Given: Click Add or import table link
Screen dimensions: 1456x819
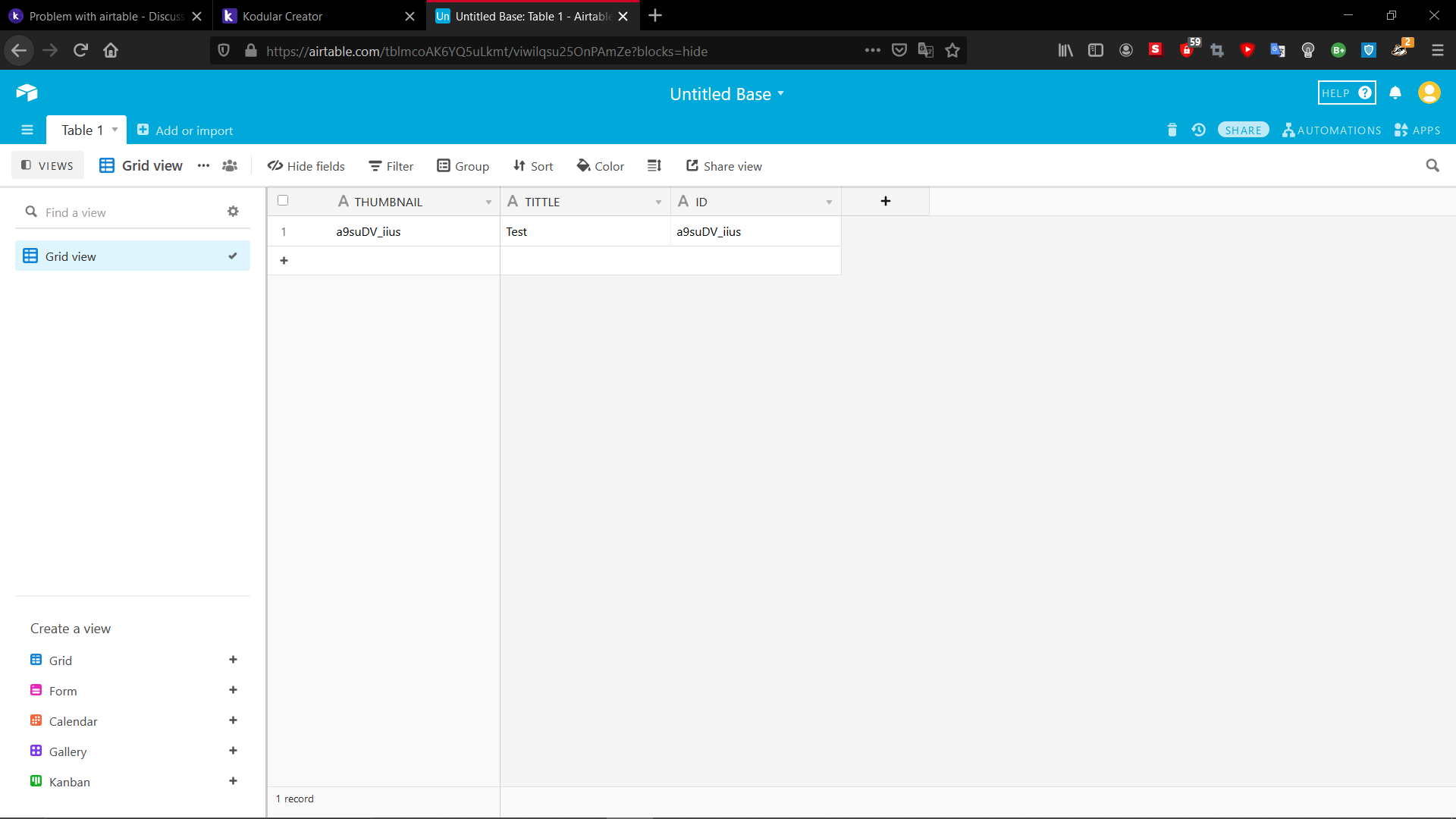Looking at the screenshot, I should [x=185, y=130].
